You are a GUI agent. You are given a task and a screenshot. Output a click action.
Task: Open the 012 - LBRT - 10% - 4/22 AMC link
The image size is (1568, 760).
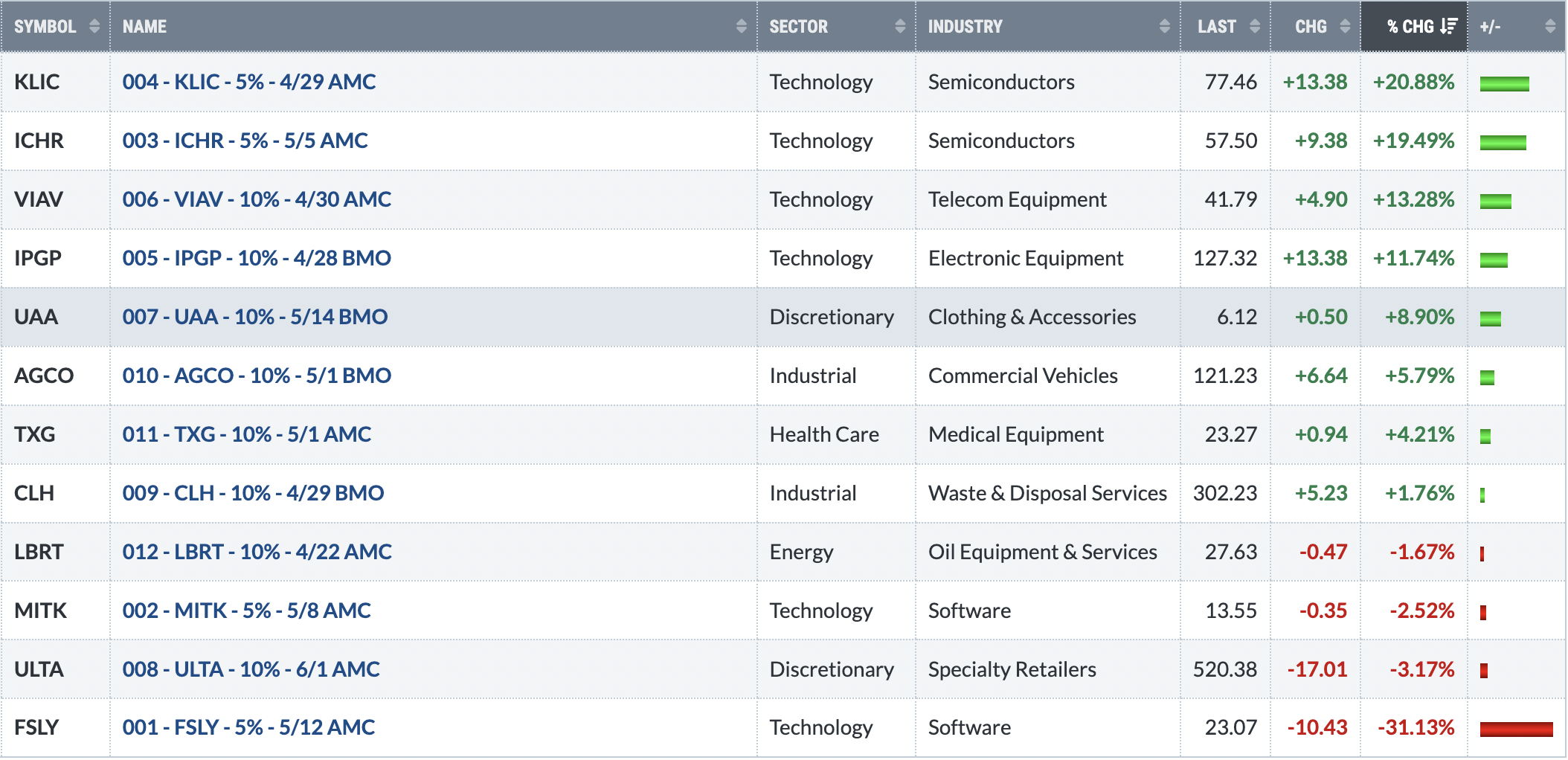click(257, 552)
